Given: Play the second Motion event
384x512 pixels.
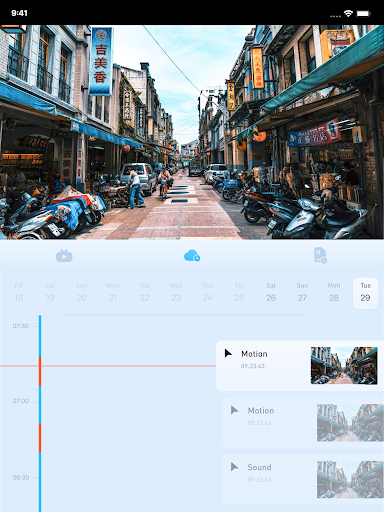Looking at the screenshot, I should click(235, 410).
